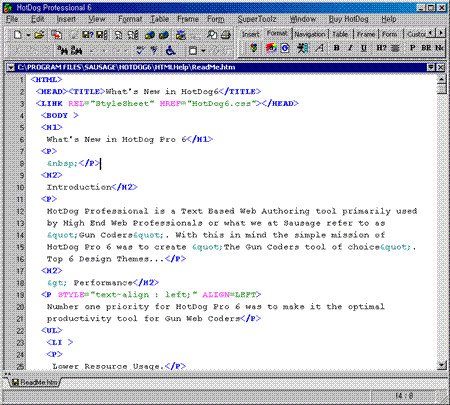The width and height of the screenshot is (450, 405).
Task: Click the restore button of the ReadMe.htm document window
Action: point(431,68)
